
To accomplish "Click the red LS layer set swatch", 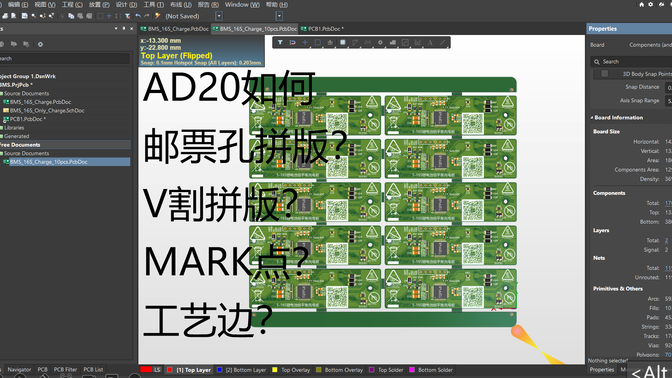I will 146,369.
